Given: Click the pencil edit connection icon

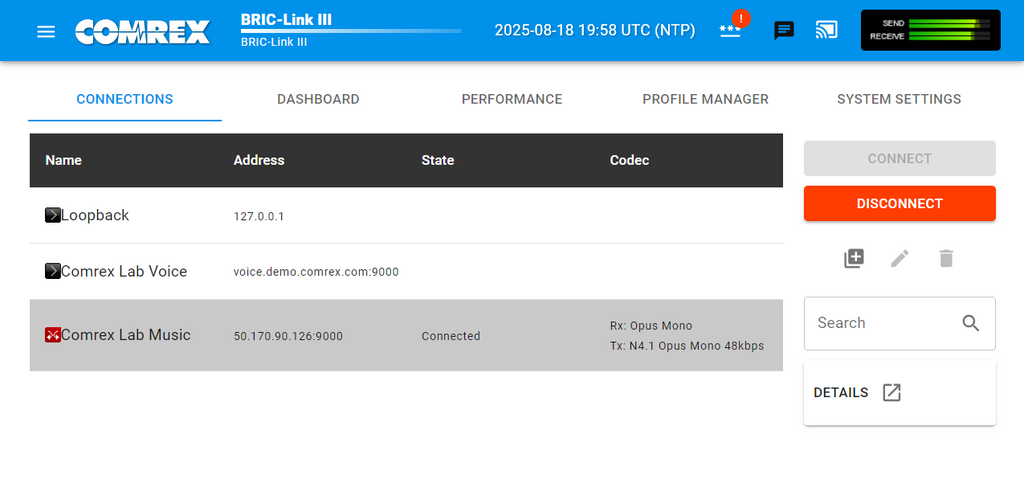Looking at the screenshot, I should click(900, 258).
